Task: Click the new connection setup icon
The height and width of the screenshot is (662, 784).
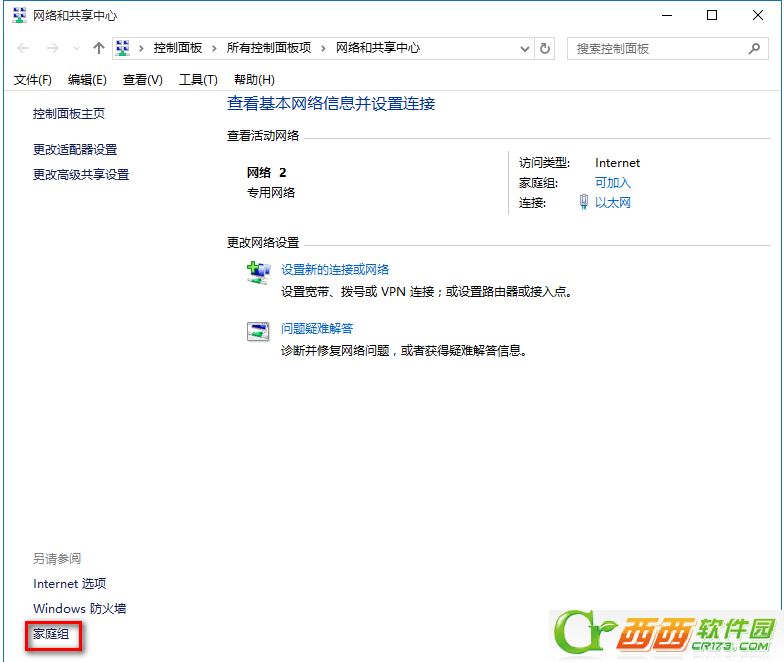Action: [258, 273]
